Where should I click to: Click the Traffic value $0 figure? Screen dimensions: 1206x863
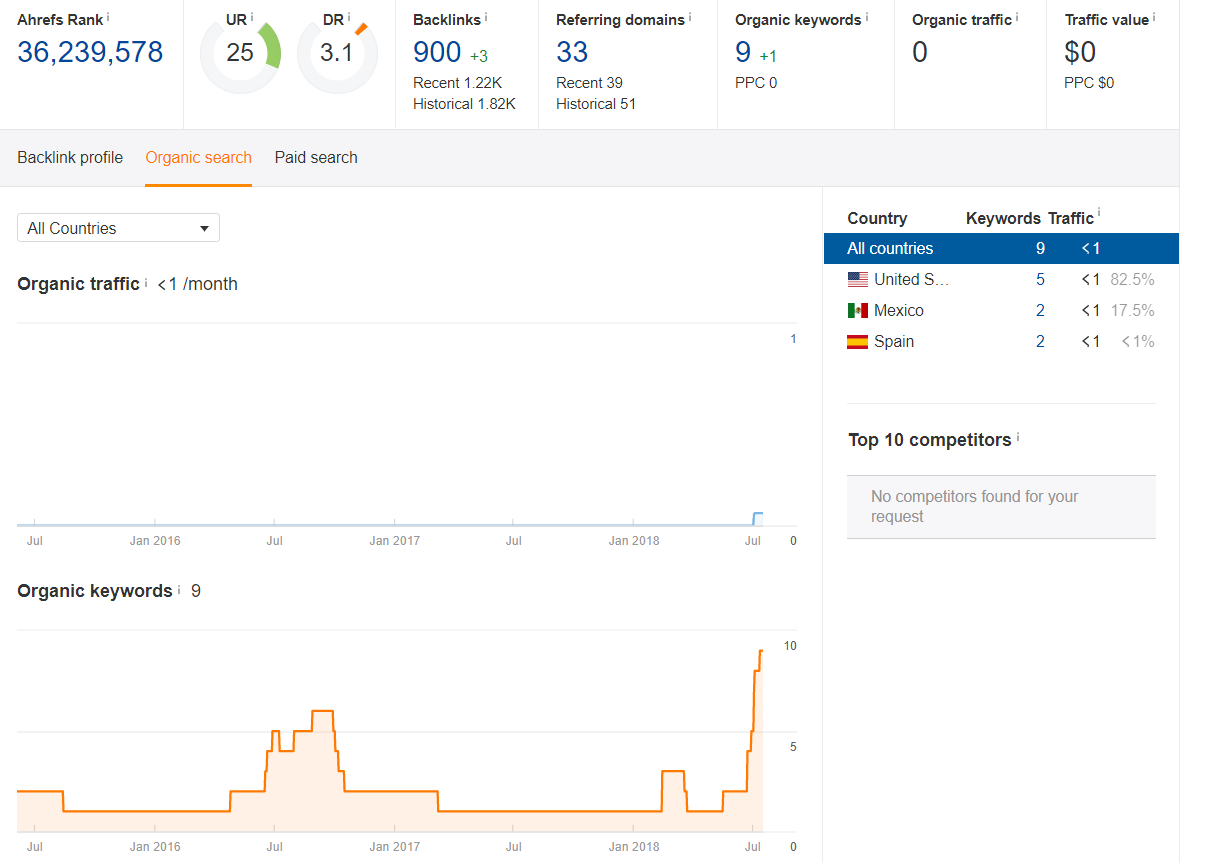tap(1080, 52)
